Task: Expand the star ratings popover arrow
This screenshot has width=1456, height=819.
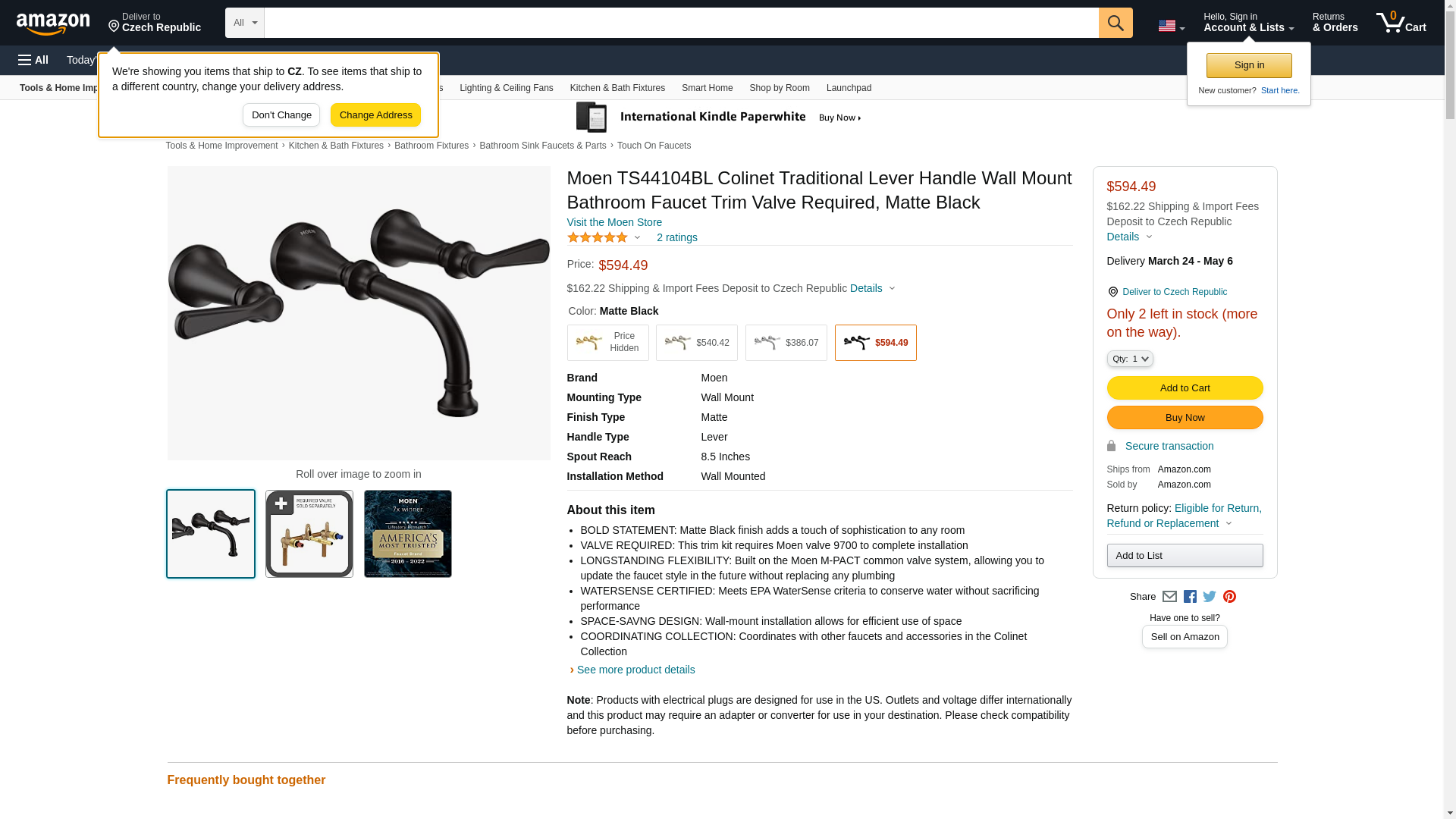Action: [637, 238]
